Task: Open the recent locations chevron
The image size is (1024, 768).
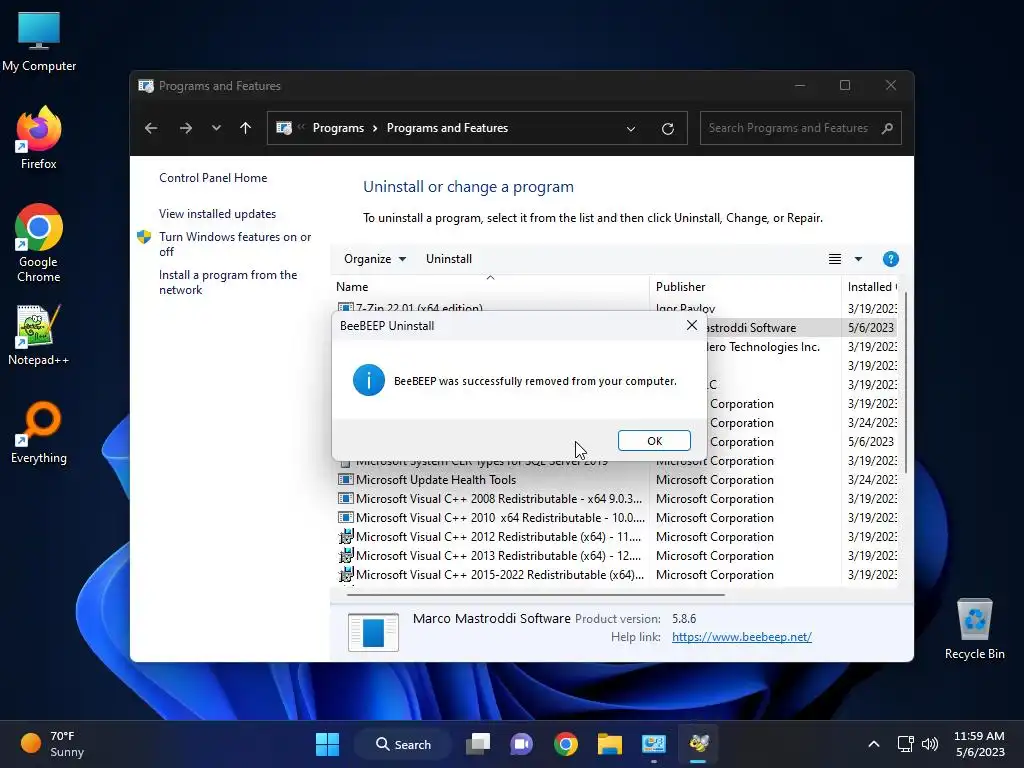Action: pyautogui.click(x=216, y=128)
